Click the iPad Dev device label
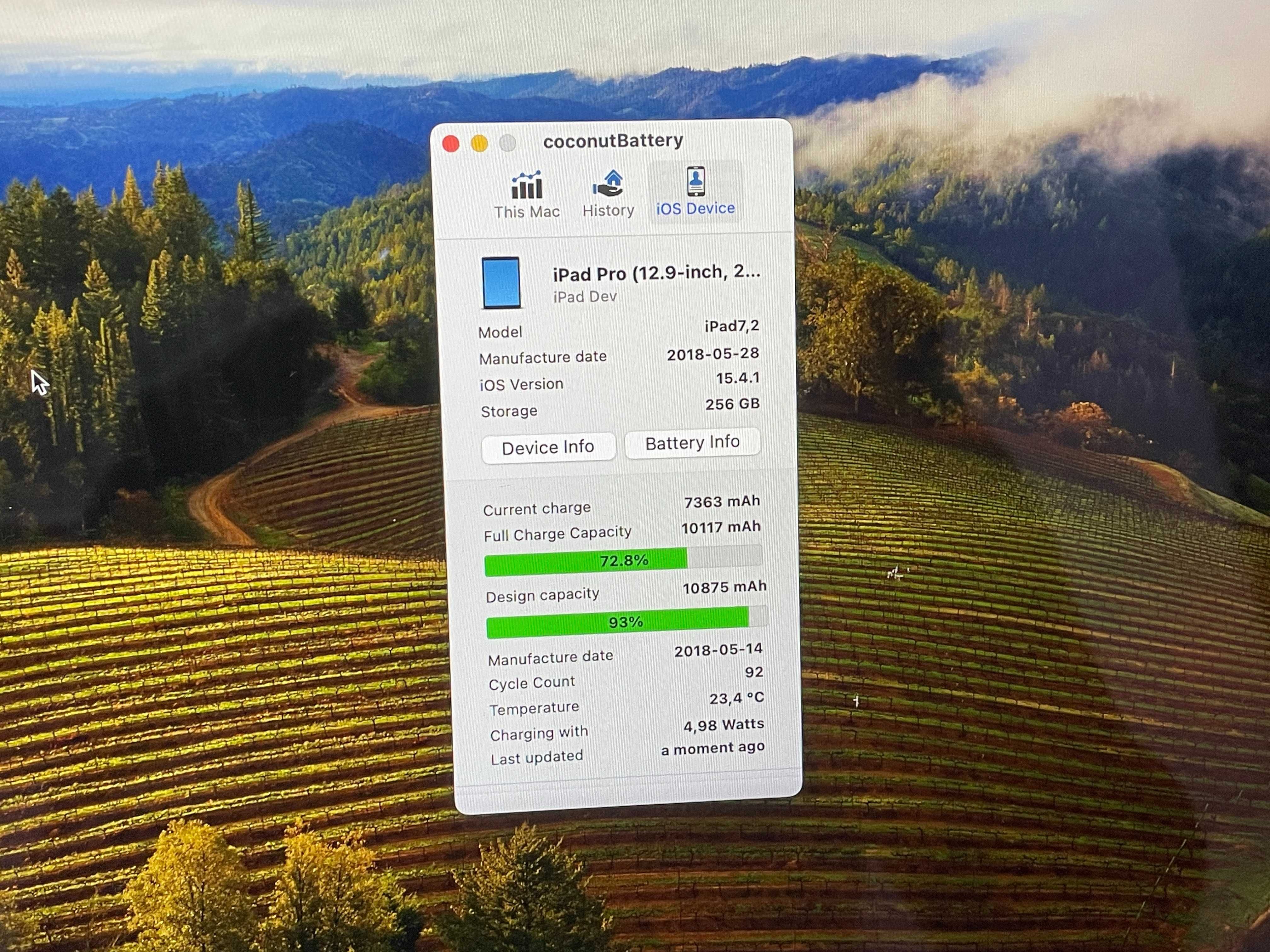The height and width of the screenshot is (952, 1270). [x=585, y=297]
